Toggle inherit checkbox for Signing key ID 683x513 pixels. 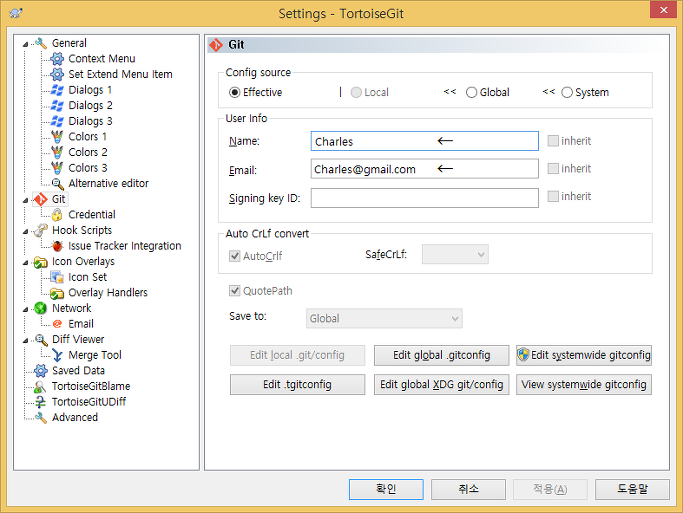pos(553,196)
